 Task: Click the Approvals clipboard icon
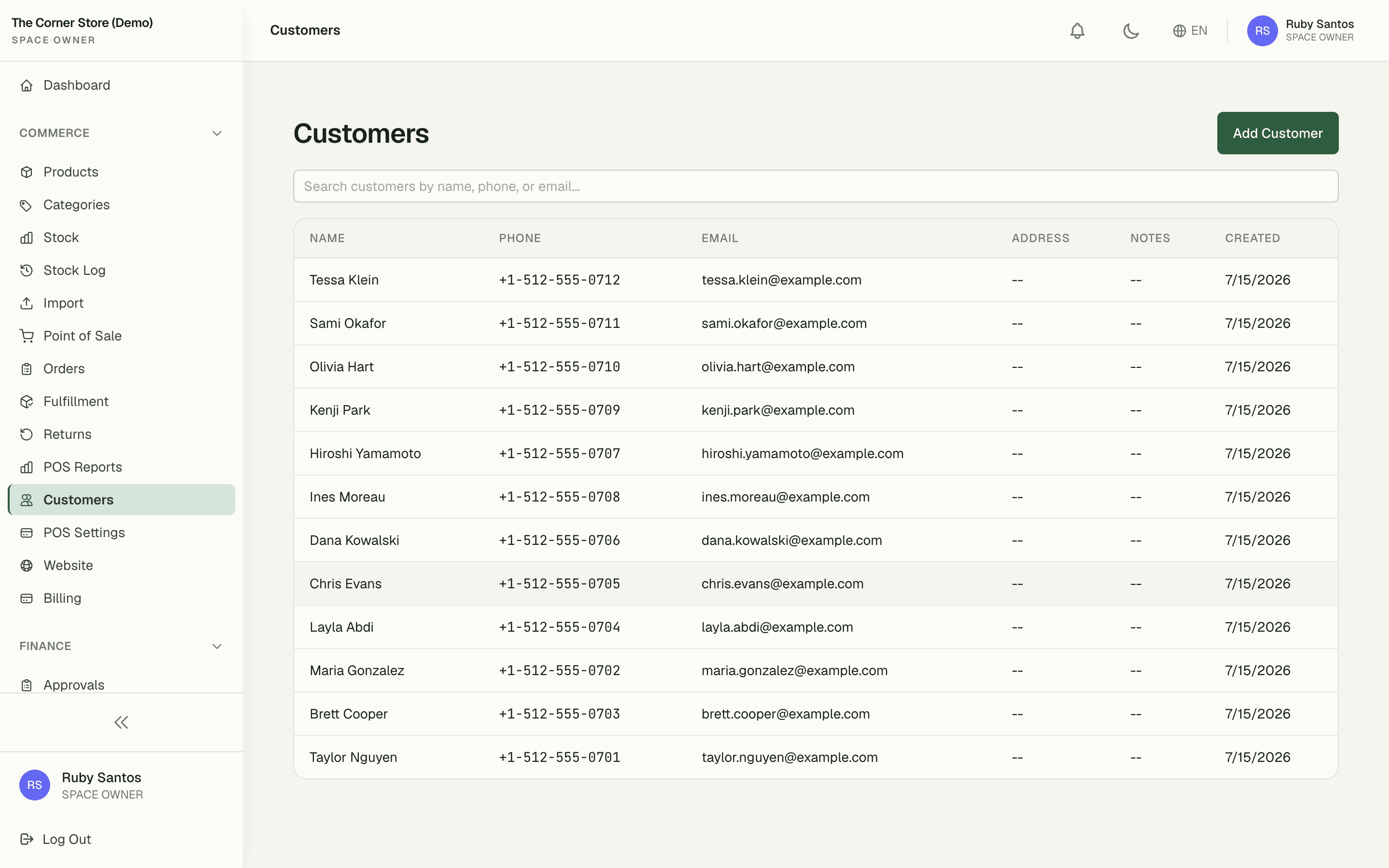27,685
